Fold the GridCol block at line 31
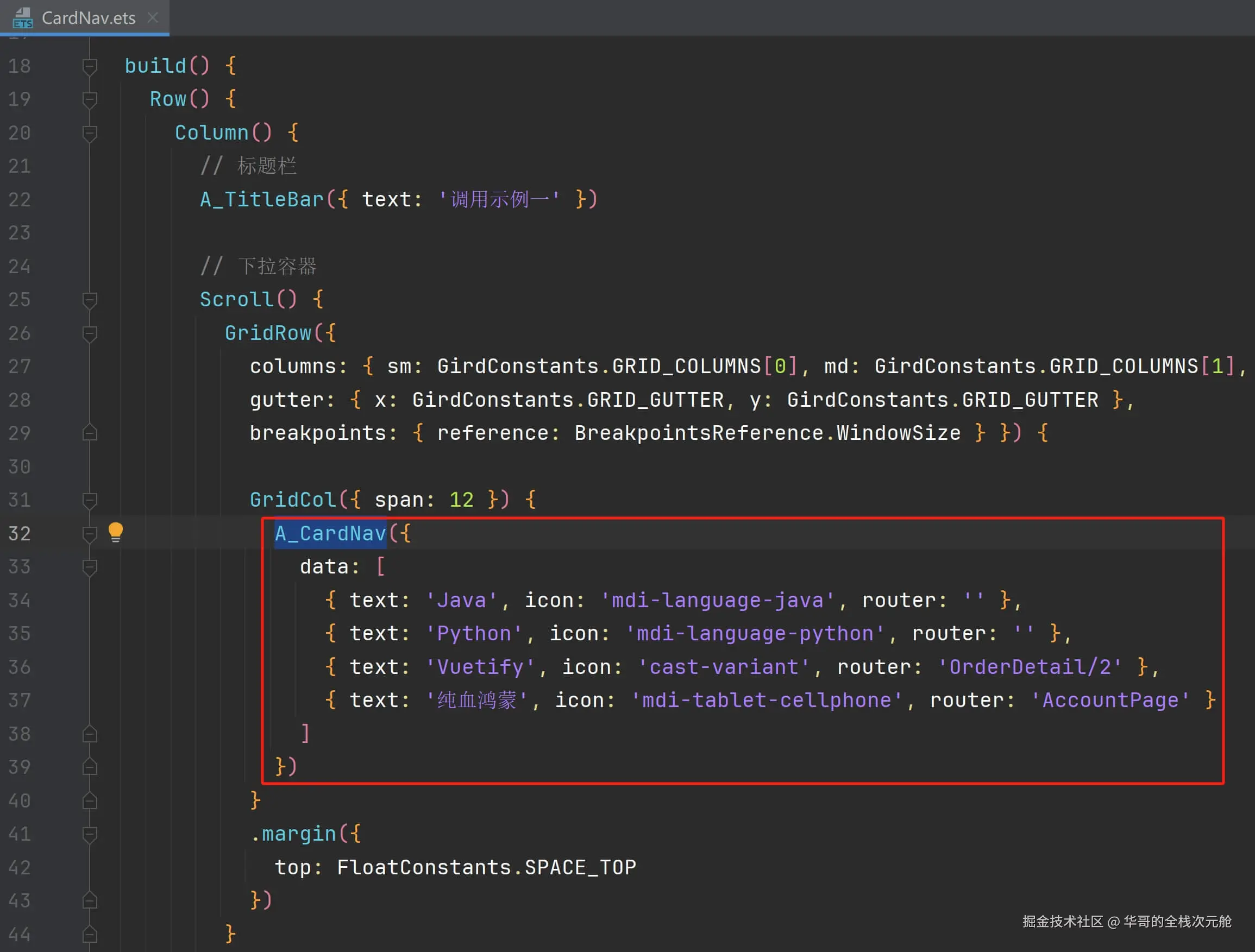 [x=90, y=500]
